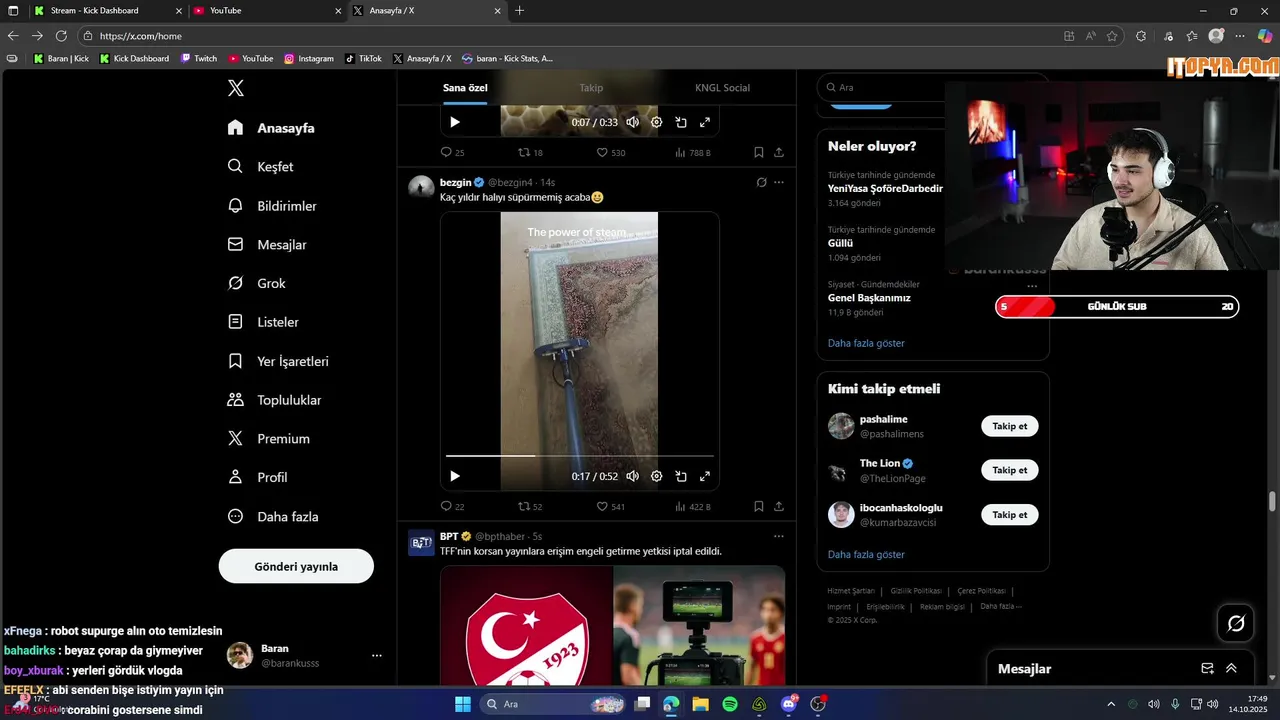Open Grok in the sidebar

coord(257,284)
